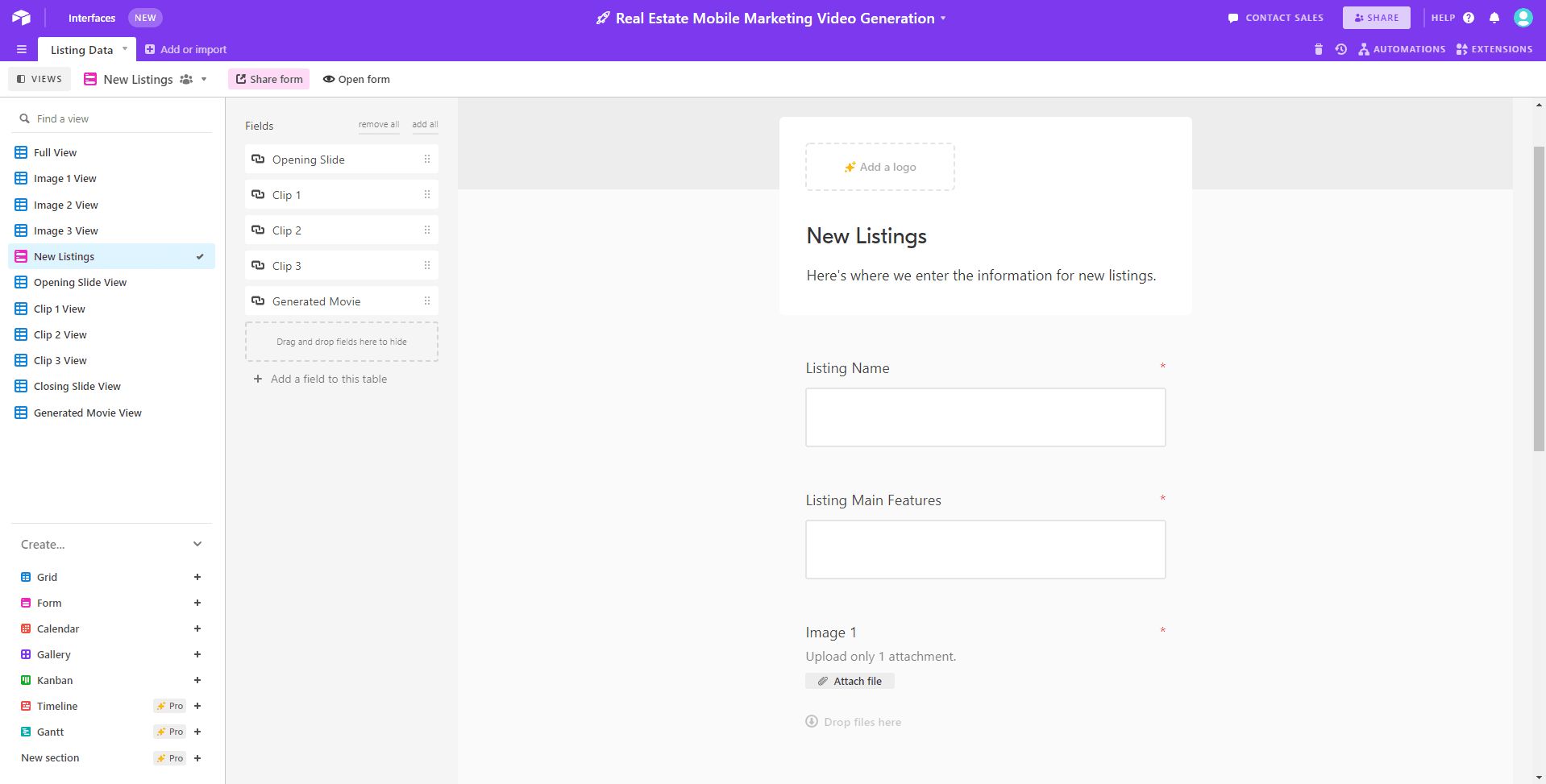Click the Share form button
The height and width of the screenshot is (784, 1546).
tap(268, 79)
